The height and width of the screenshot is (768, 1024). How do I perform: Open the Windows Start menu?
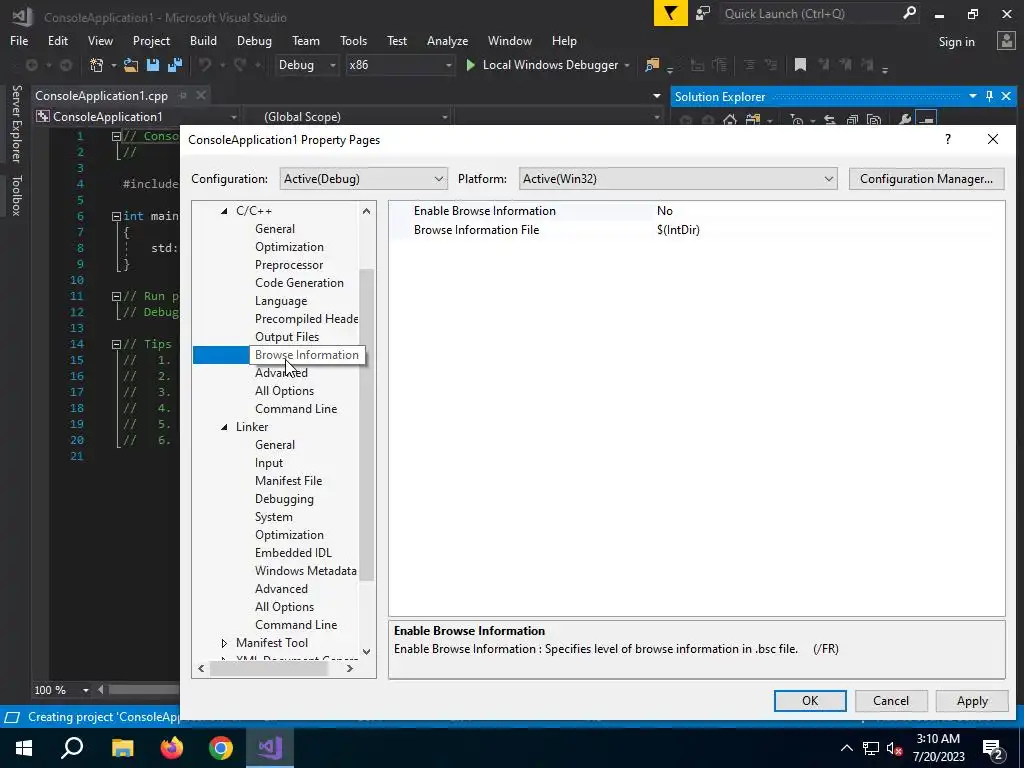tap(24, 748)
